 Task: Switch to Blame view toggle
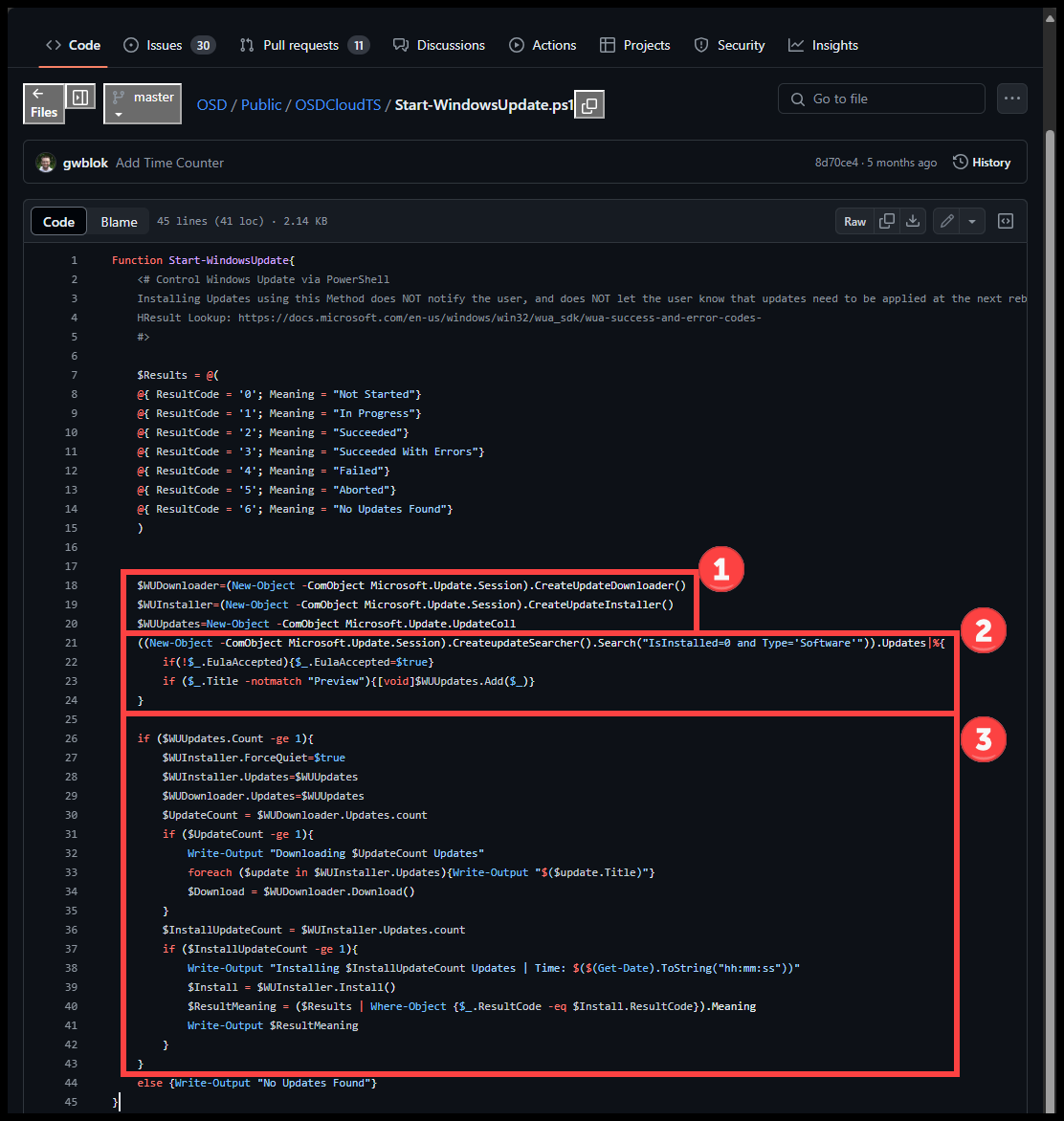(x=120, y=222)
